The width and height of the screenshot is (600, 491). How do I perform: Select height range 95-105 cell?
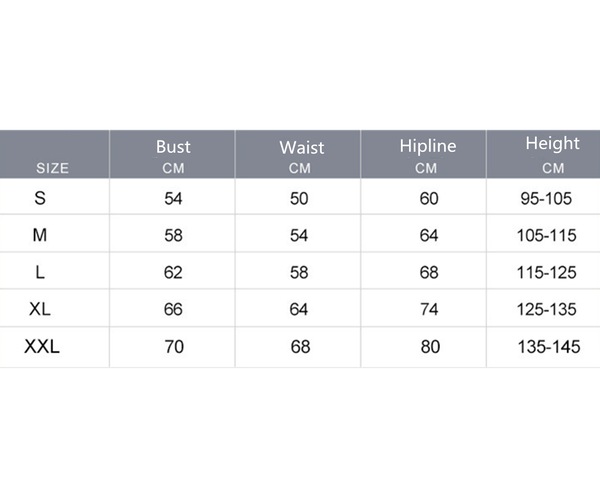point(546,199)
